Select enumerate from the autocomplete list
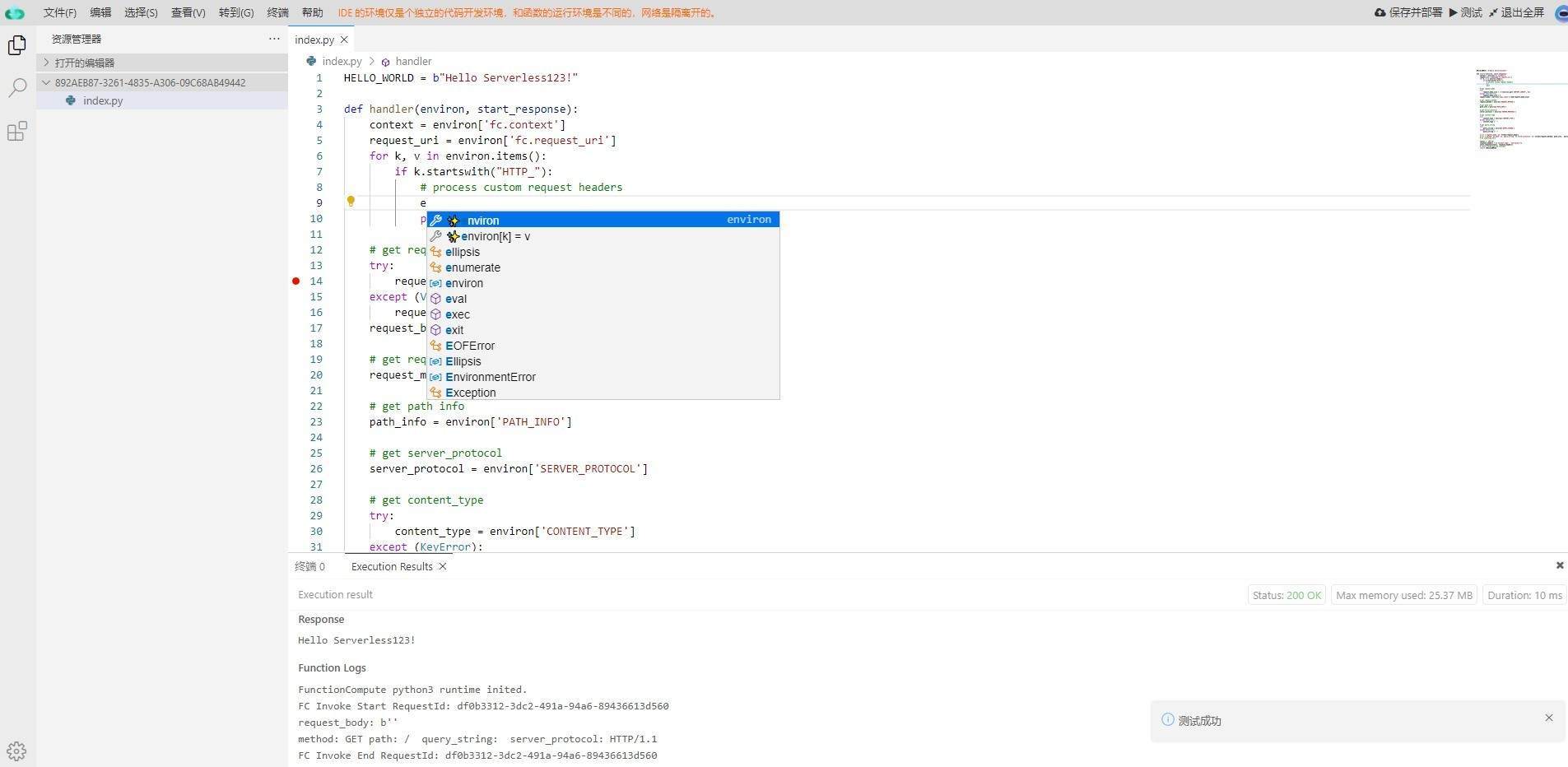Viewport: 1568px width, 767px height. tap(472, 267)
